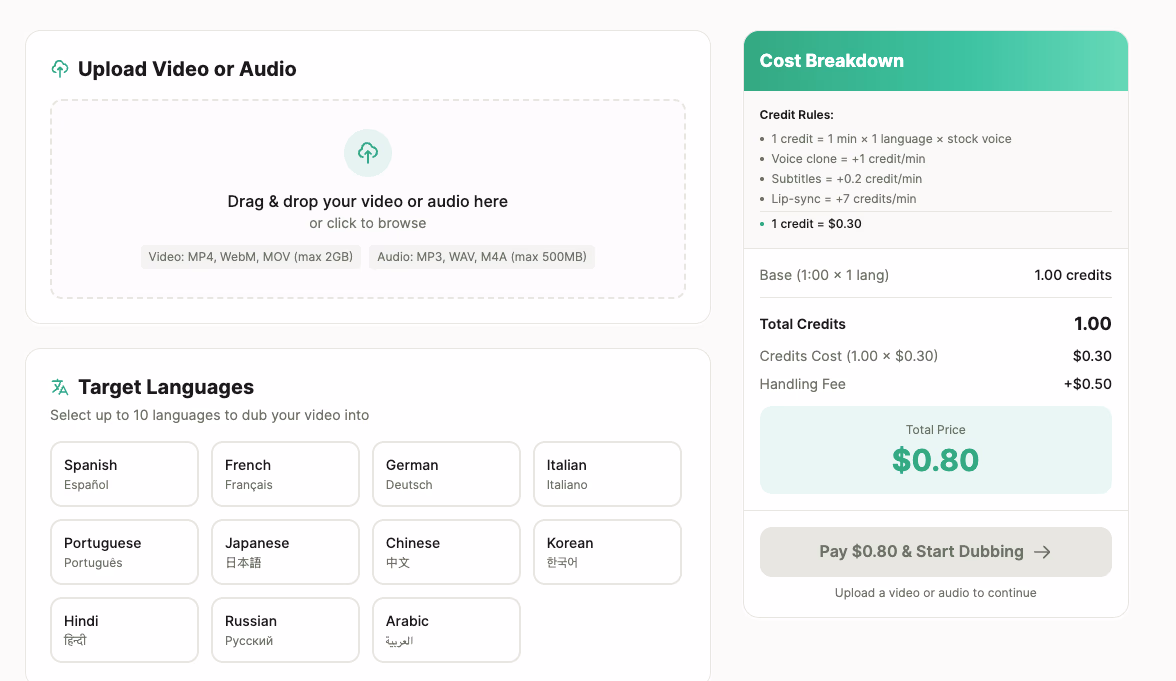The width and height of the screenshot is (1176, 681).
Task: Click the arrow on the Start Dubbing button
Action: pyautogui.click(x=1042, y=552)
